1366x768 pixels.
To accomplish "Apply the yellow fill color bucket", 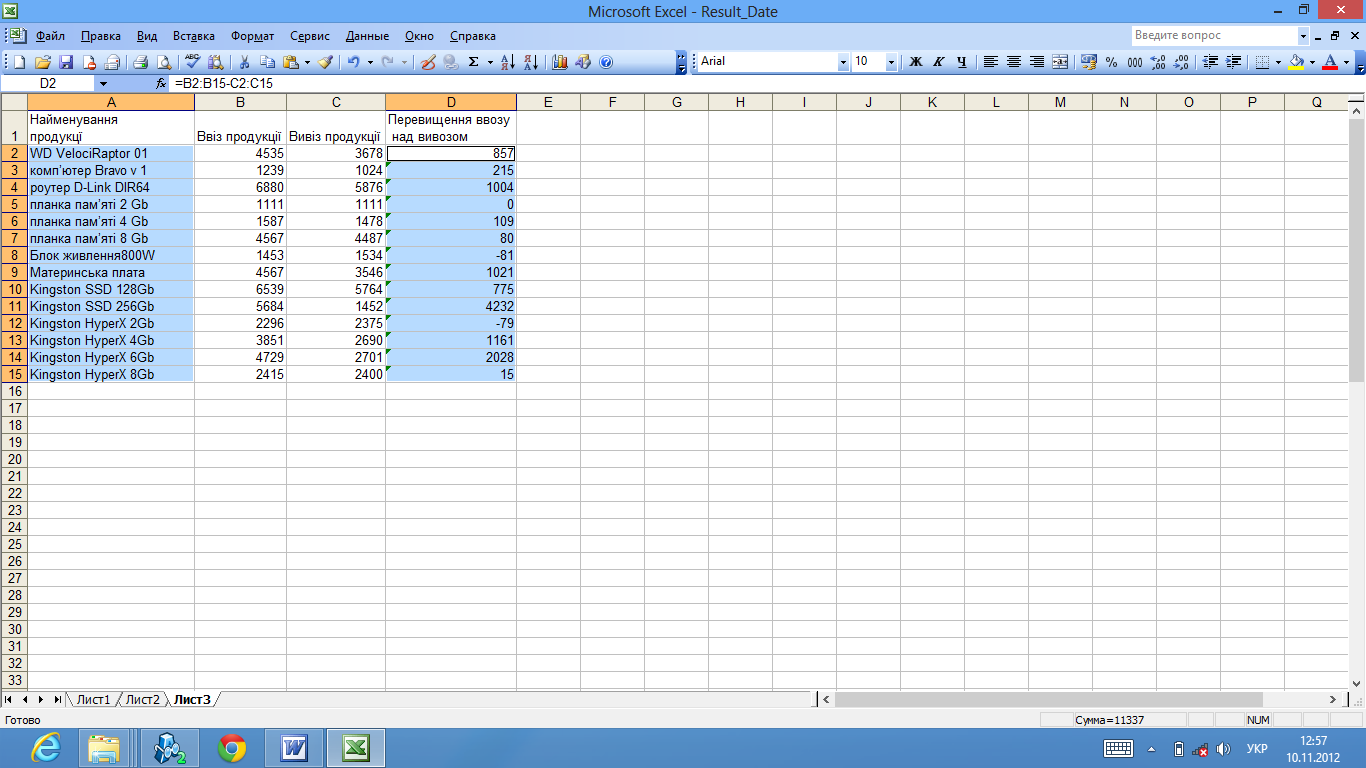I will pos(1296,62).
